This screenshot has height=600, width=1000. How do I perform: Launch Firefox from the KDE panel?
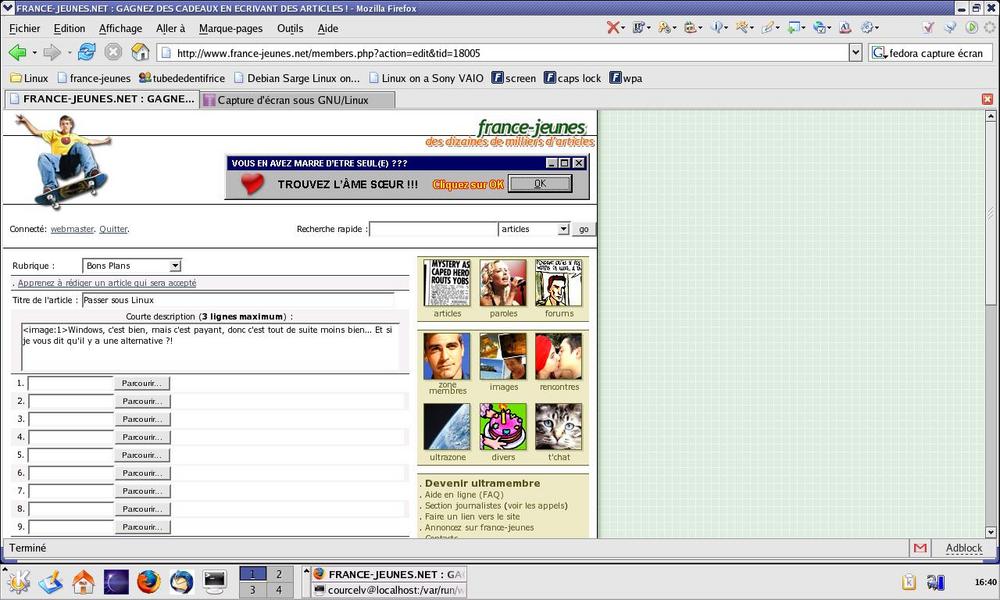tap(149, 581)
